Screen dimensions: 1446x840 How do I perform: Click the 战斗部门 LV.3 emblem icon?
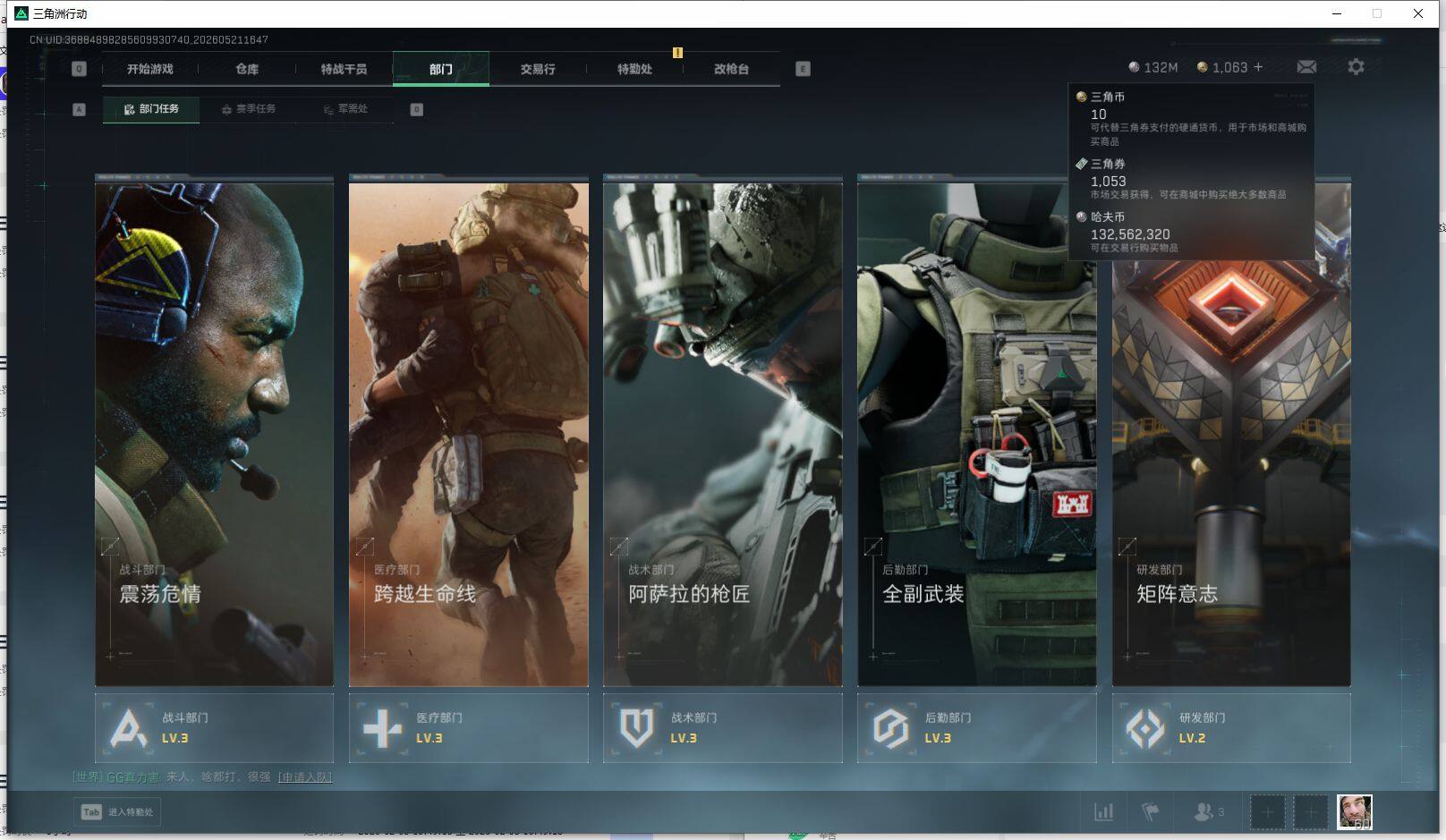[x=128, y=728]
